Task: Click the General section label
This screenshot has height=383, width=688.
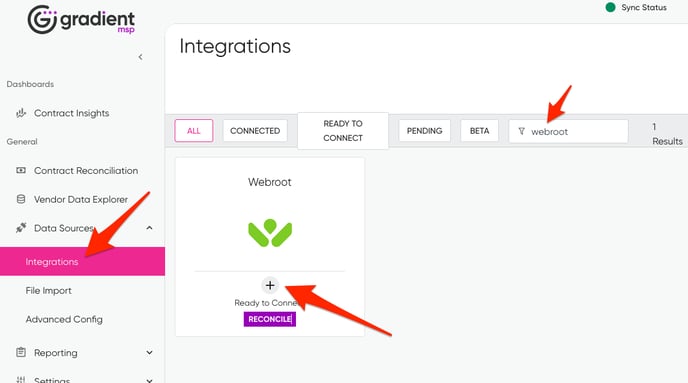Action: pos(22,142)
